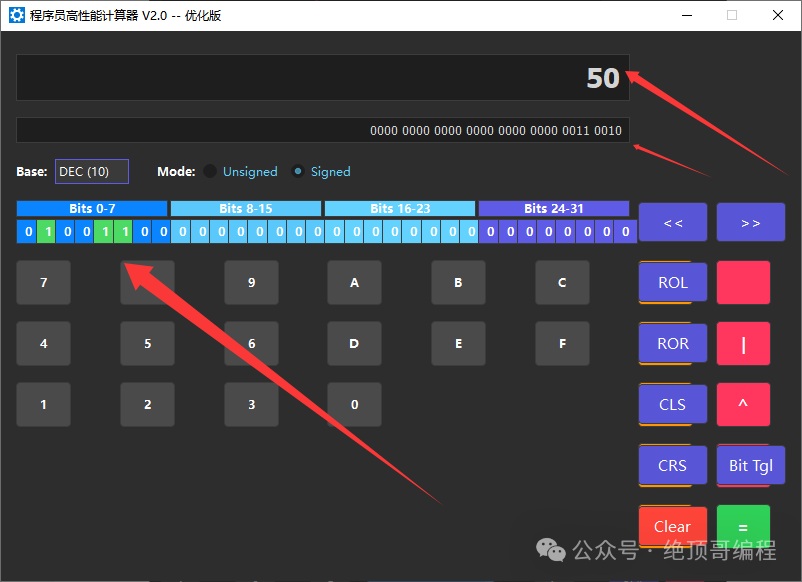This screenshot has height=582, width=802.
Task: Tap digit key 9
Action: tap(251, 282)
